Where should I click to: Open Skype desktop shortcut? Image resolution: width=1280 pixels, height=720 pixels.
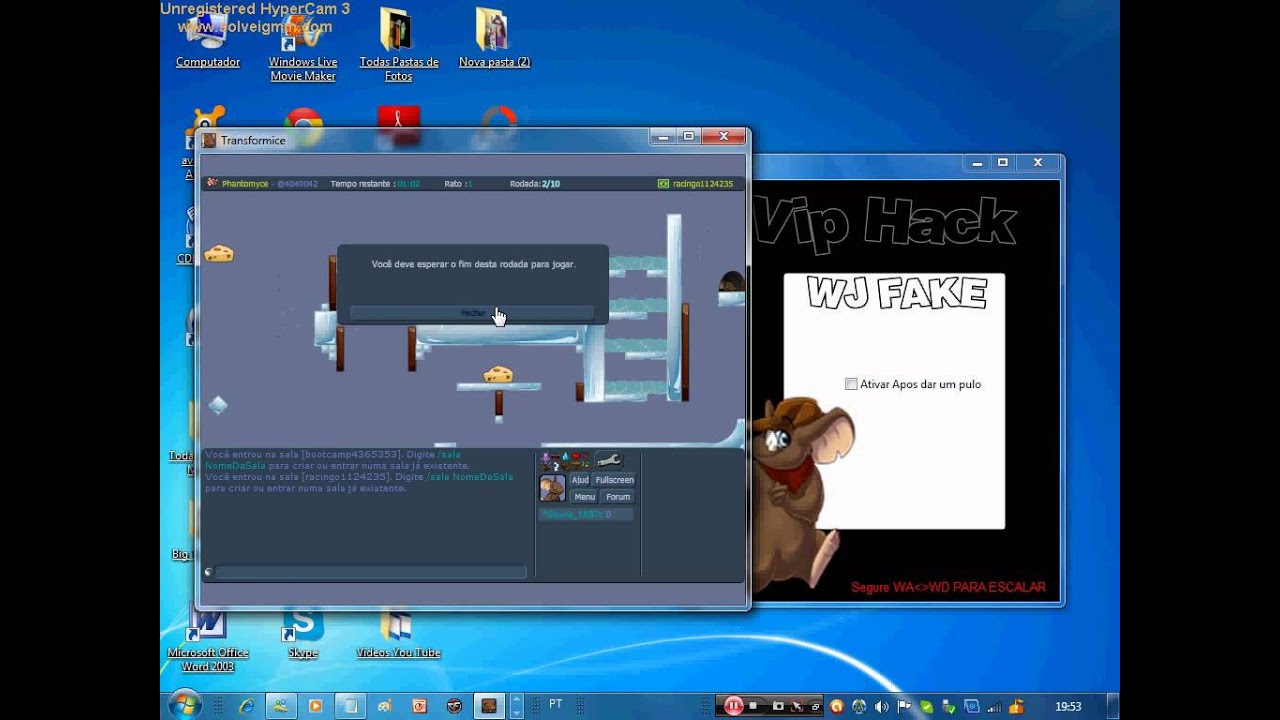[x=303, y=634]
